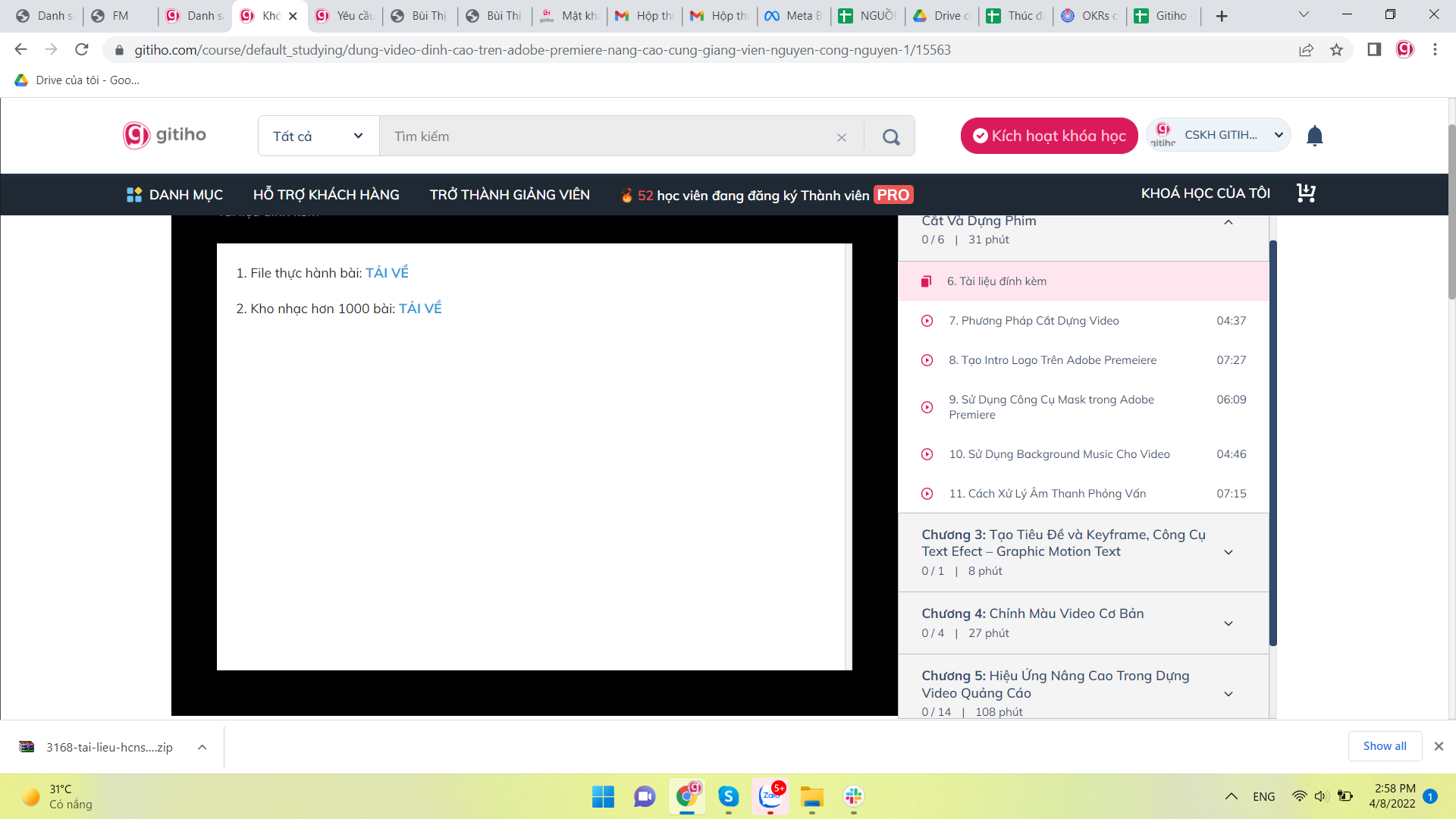Viewport: 1456px width, 819px height.
Task: Expand Chương 5 Hiệu Ứng Nâng Cao section
Action: point(1228,694)
